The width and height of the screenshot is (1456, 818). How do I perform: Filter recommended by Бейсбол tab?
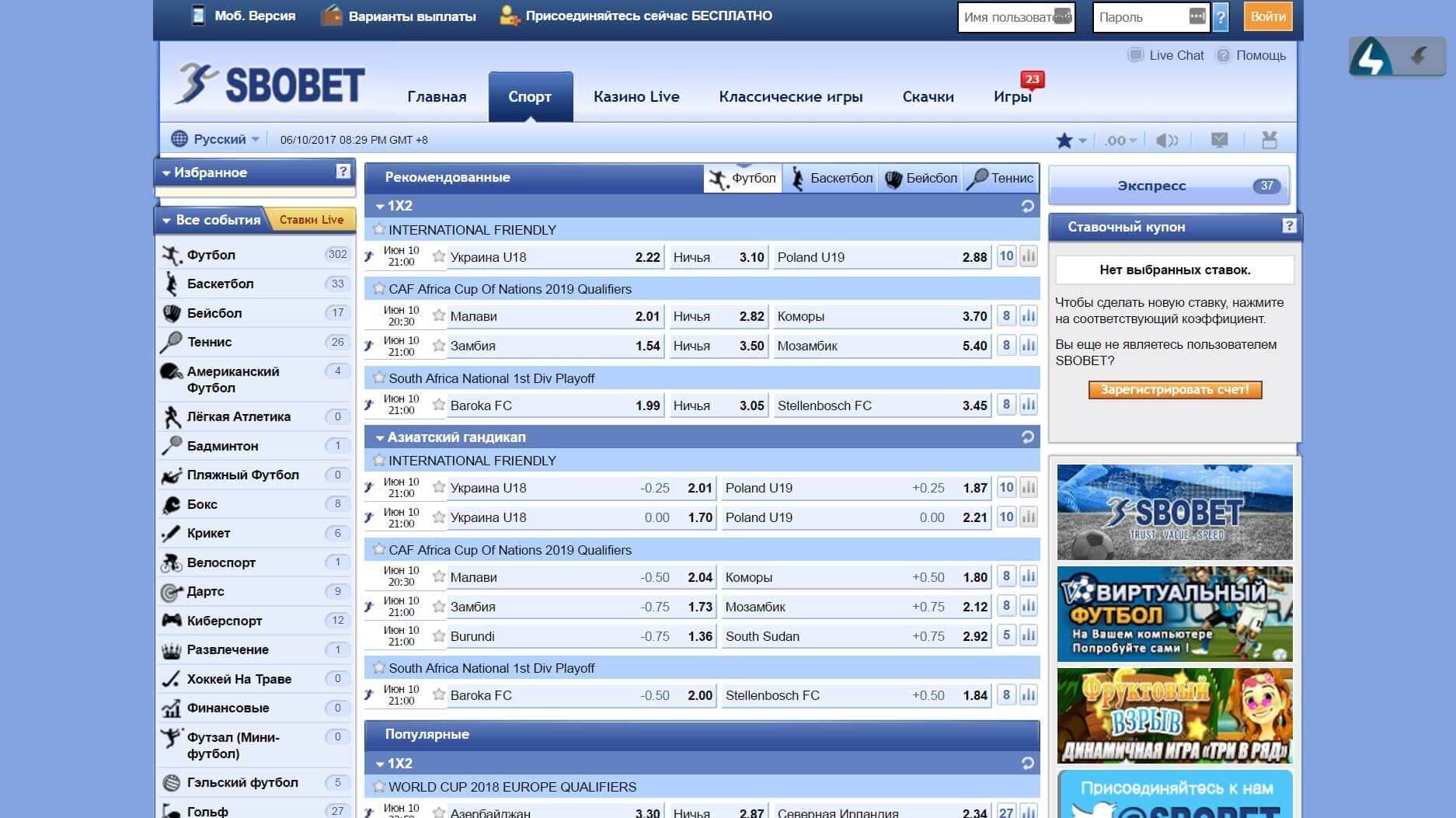pyautogui.click(x=921, y=178)
